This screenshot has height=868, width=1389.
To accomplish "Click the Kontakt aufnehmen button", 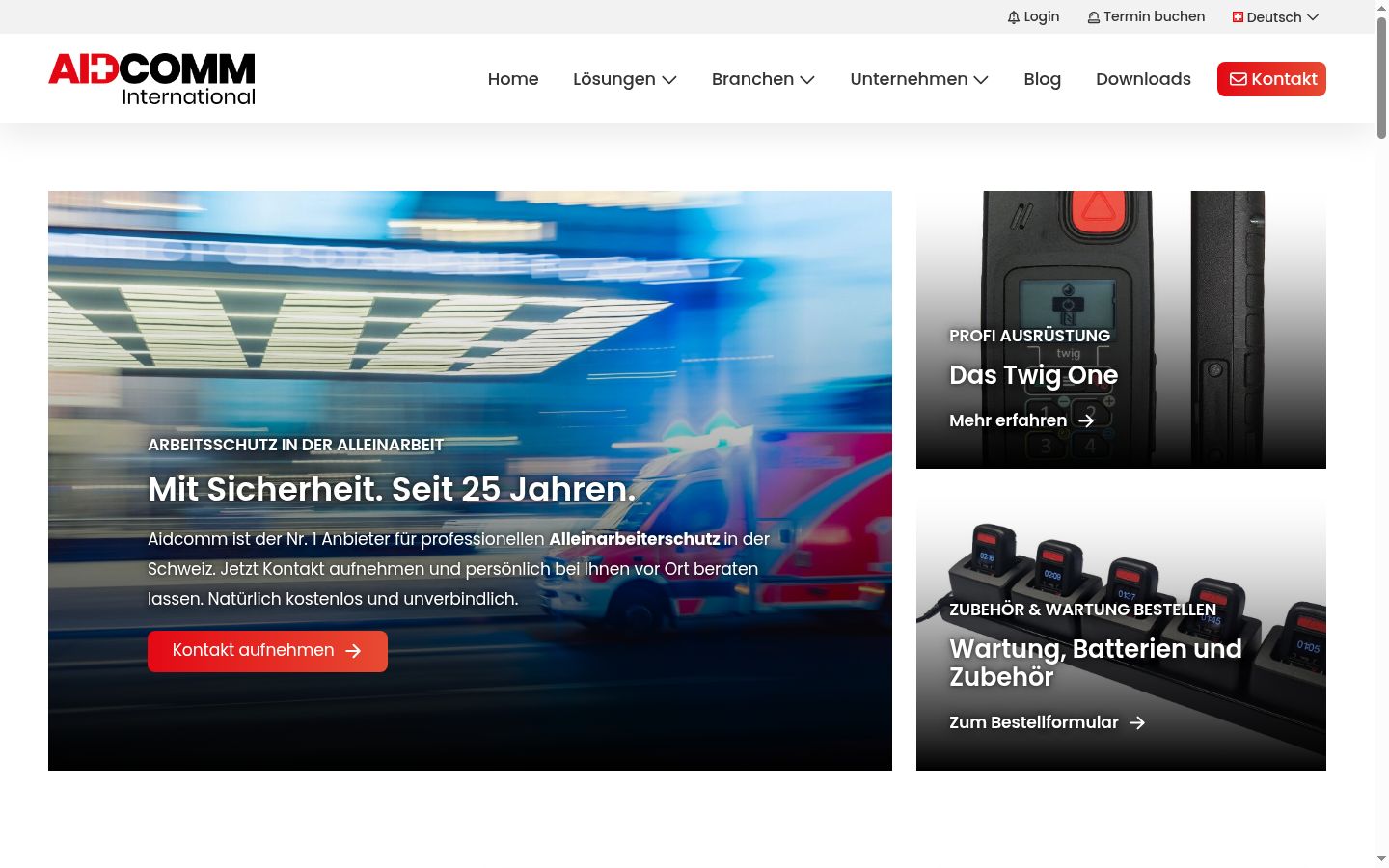I will click(267, 651).
